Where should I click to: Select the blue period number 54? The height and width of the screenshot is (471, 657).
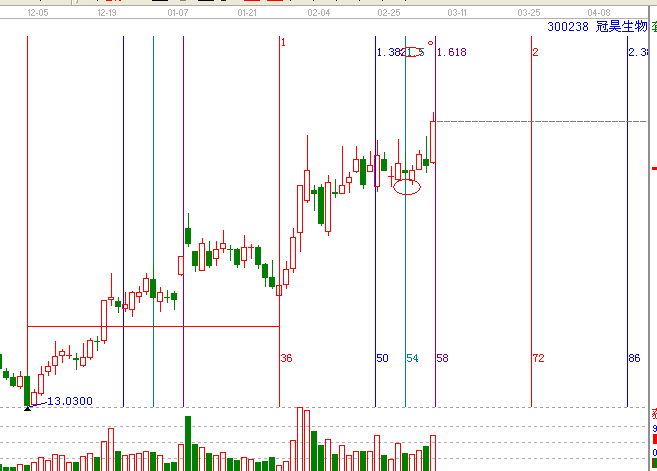click(412, 358)
